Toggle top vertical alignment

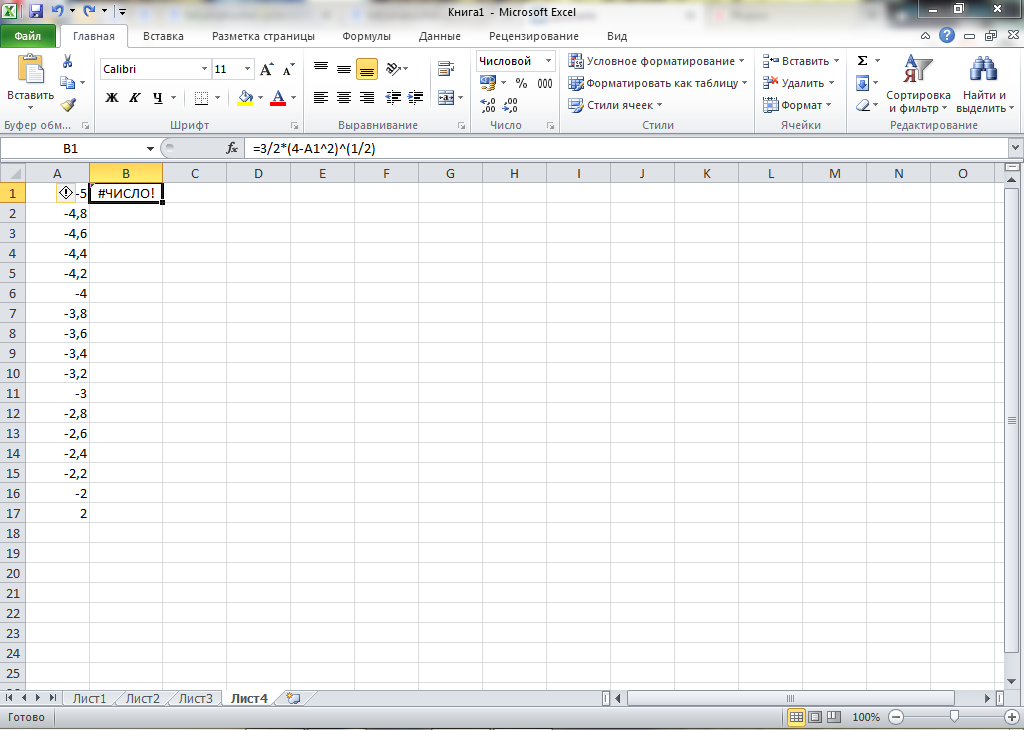(x=321, y=68)
